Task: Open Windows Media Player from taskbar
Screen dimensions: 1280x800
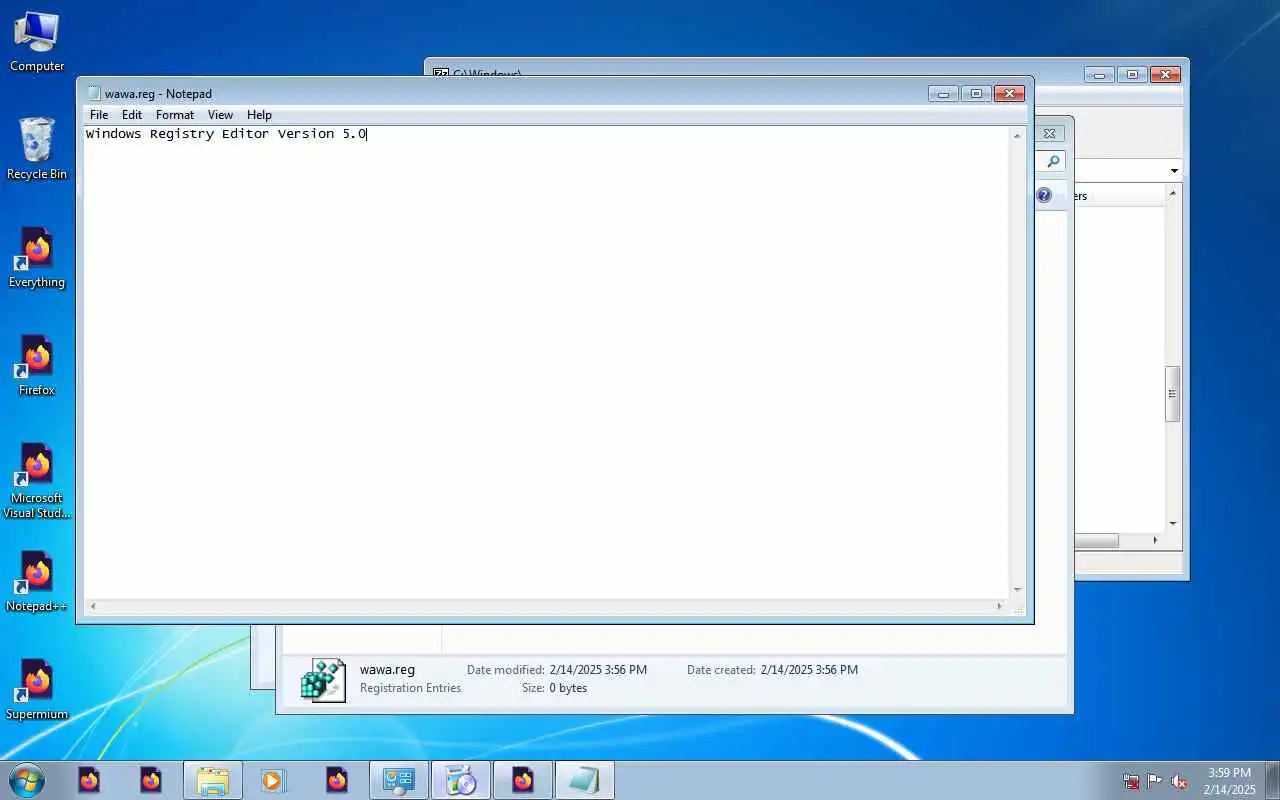Action: [x=274, y=780]
